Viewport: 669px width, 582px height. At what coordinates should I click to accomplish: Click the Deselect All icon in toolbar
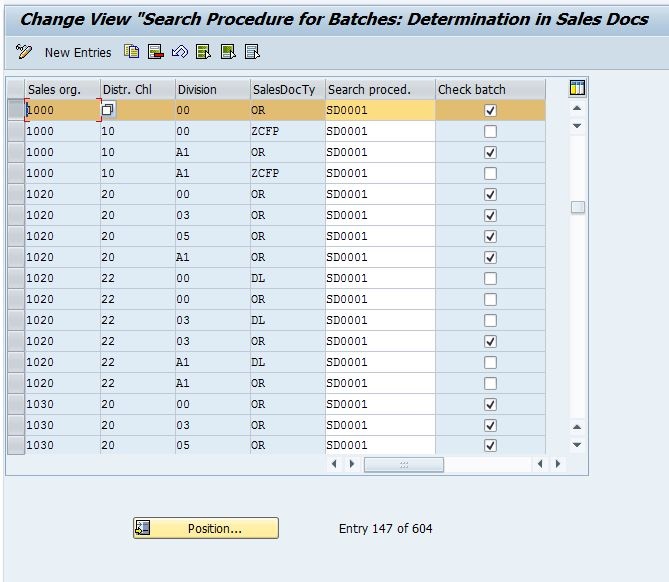coord(252,52)
